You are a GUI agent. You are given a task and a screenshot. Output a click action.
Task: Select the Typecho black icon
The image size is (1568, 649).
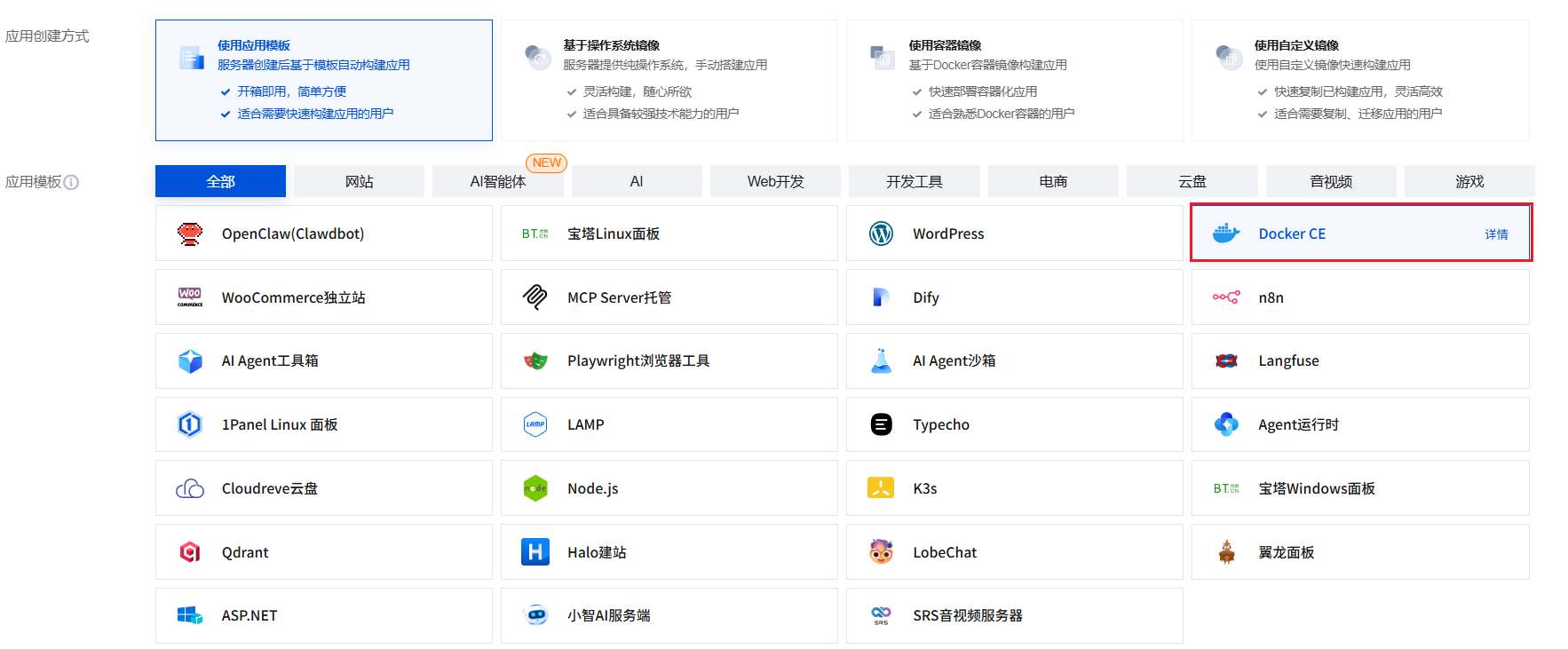[881, 424]
